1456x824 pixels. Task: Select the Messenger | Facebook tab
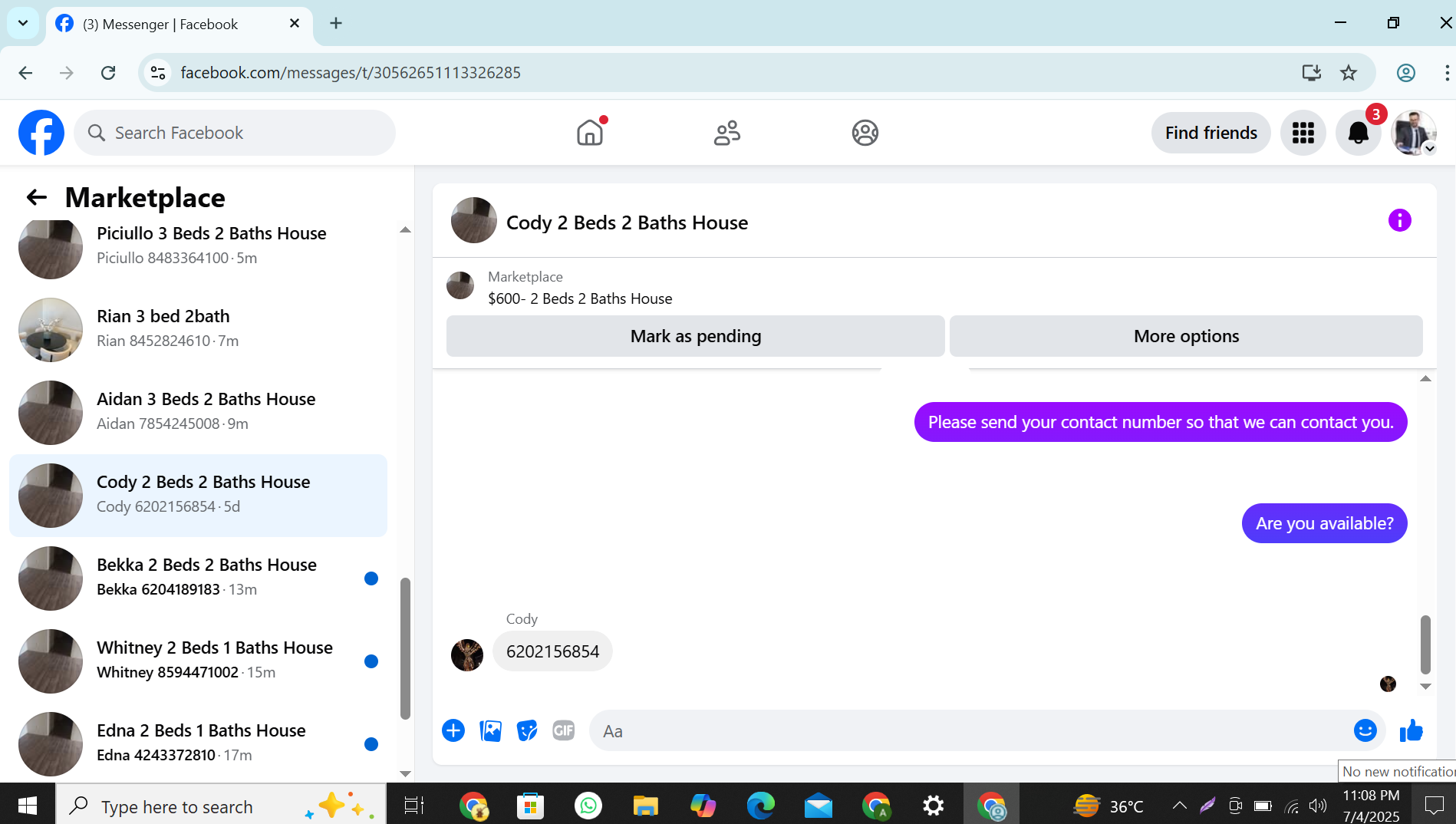tap(180, 24)
